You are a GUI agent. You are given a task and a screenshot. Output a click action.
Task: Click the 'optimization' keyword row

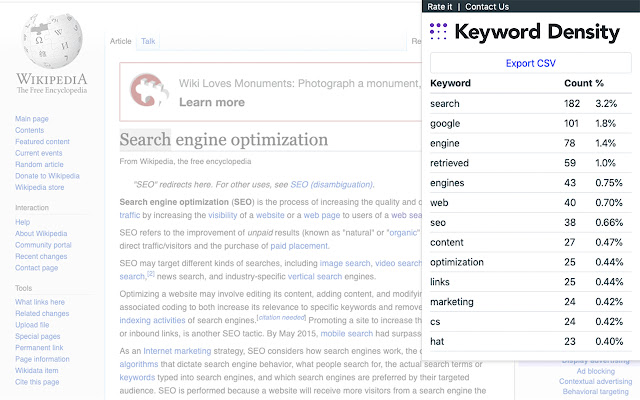531,262
